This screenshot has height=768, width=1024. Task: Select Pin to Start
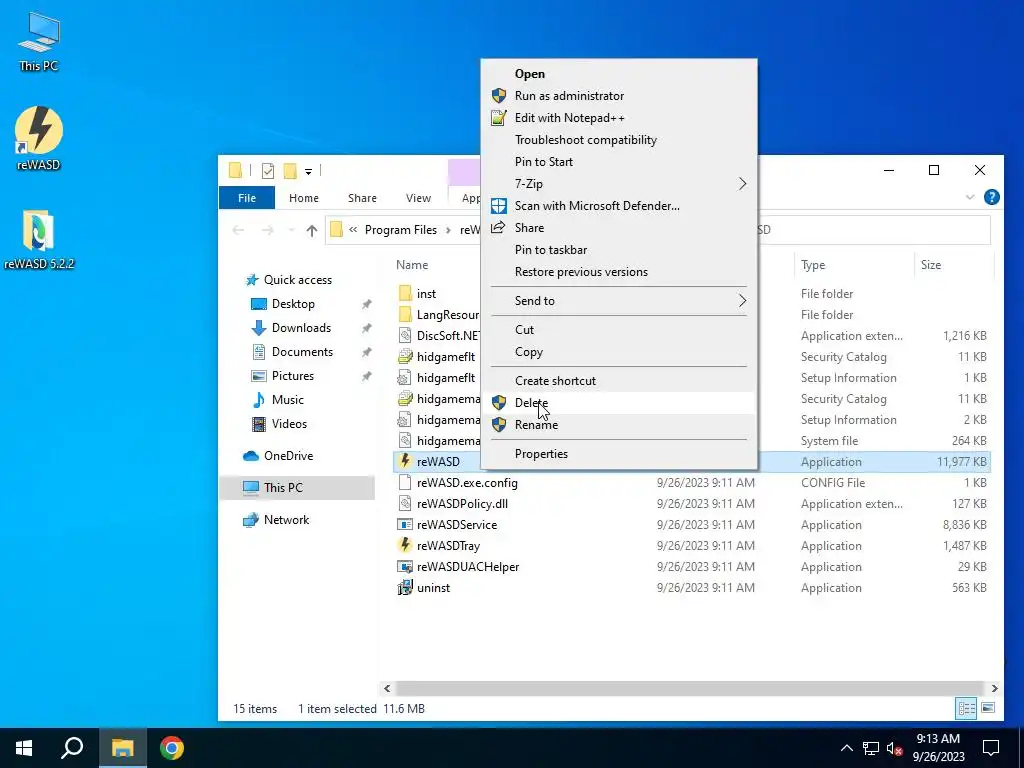pyautogui.click(x=543, y=162)
